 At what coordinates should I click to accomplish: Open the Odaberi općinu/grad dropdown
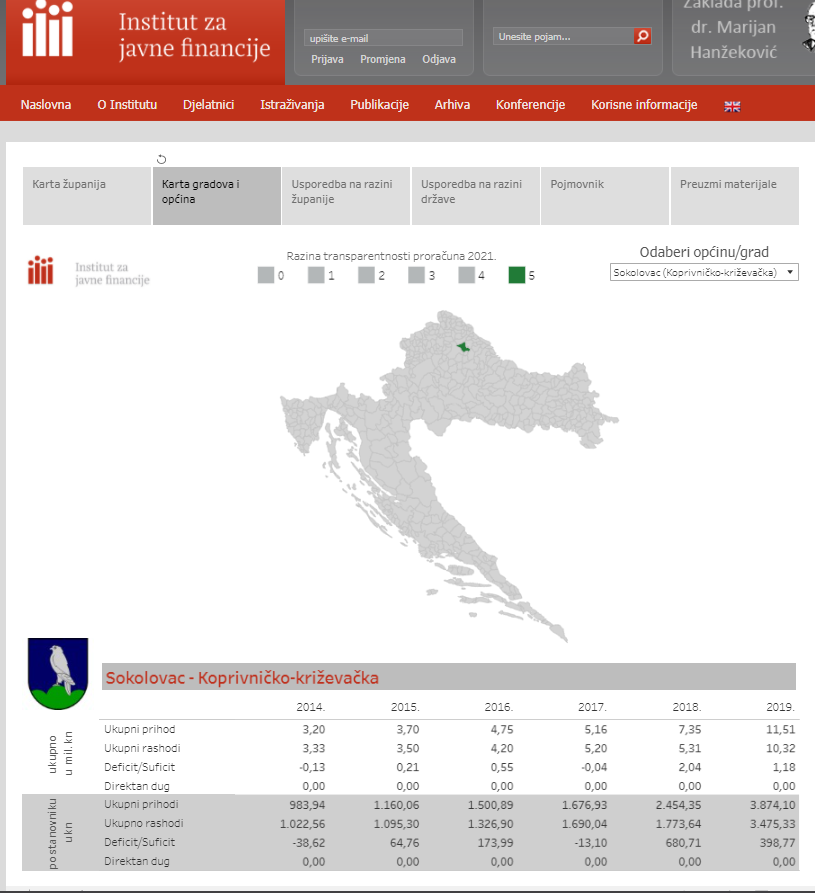pyautogui.click(x=704, y=272)
